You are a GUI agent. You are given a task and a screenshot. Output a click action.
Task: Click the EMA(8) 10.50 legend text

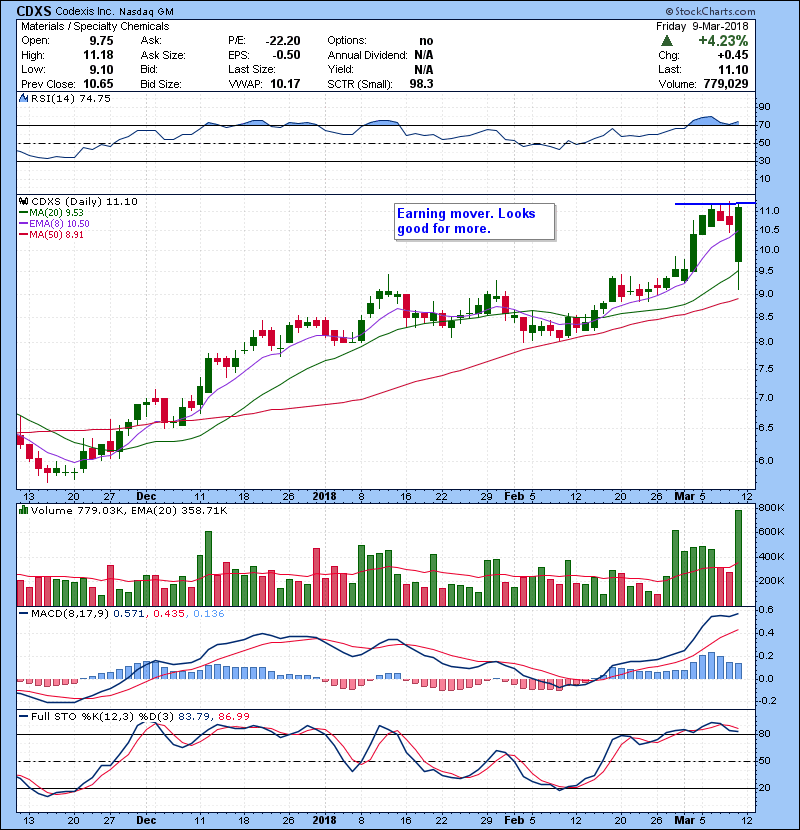click(x=59, y=224)
